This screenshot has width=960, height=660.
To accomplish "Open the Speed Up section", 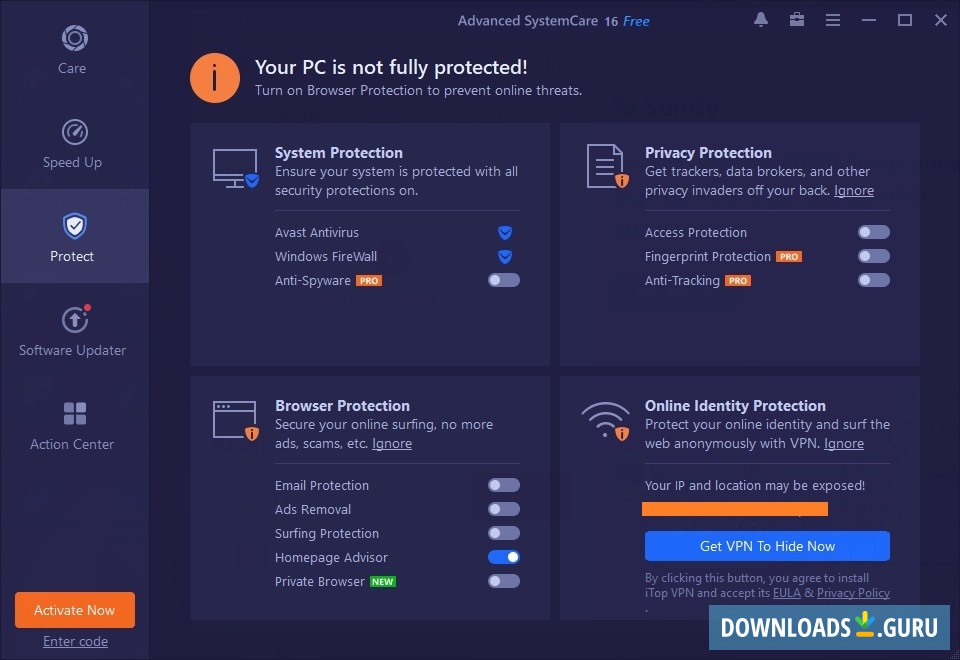I will tap(74, 143).
